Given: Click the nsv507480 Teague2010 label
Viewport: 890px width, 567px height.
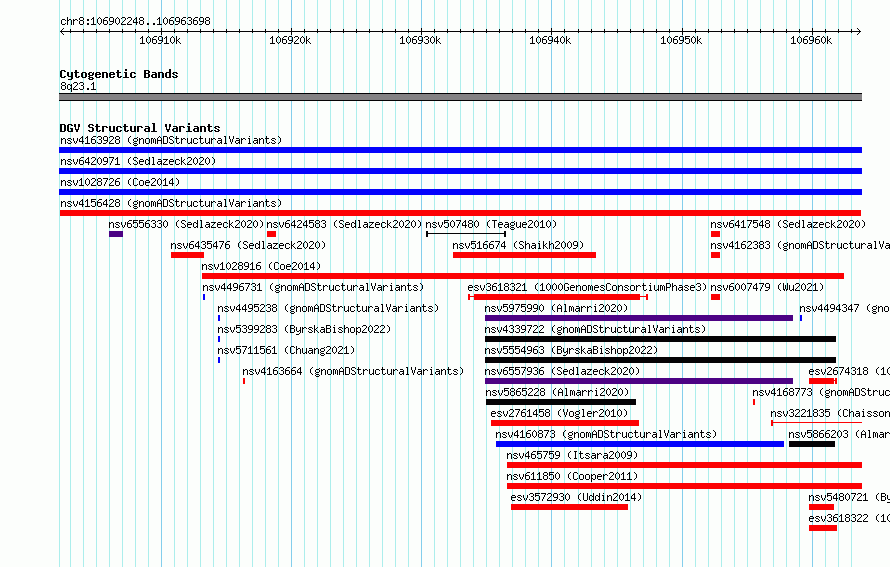Looking at the screenshot, I should [x=491, y=224].
